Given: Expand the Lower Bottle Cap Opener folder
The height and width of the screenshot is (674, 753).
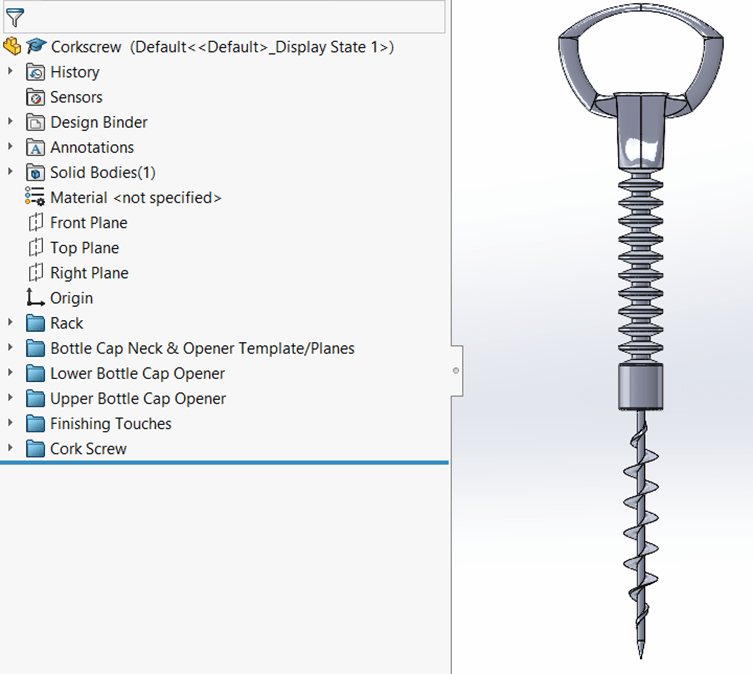Looking at the screenshot, I should [x=11, y=373].
